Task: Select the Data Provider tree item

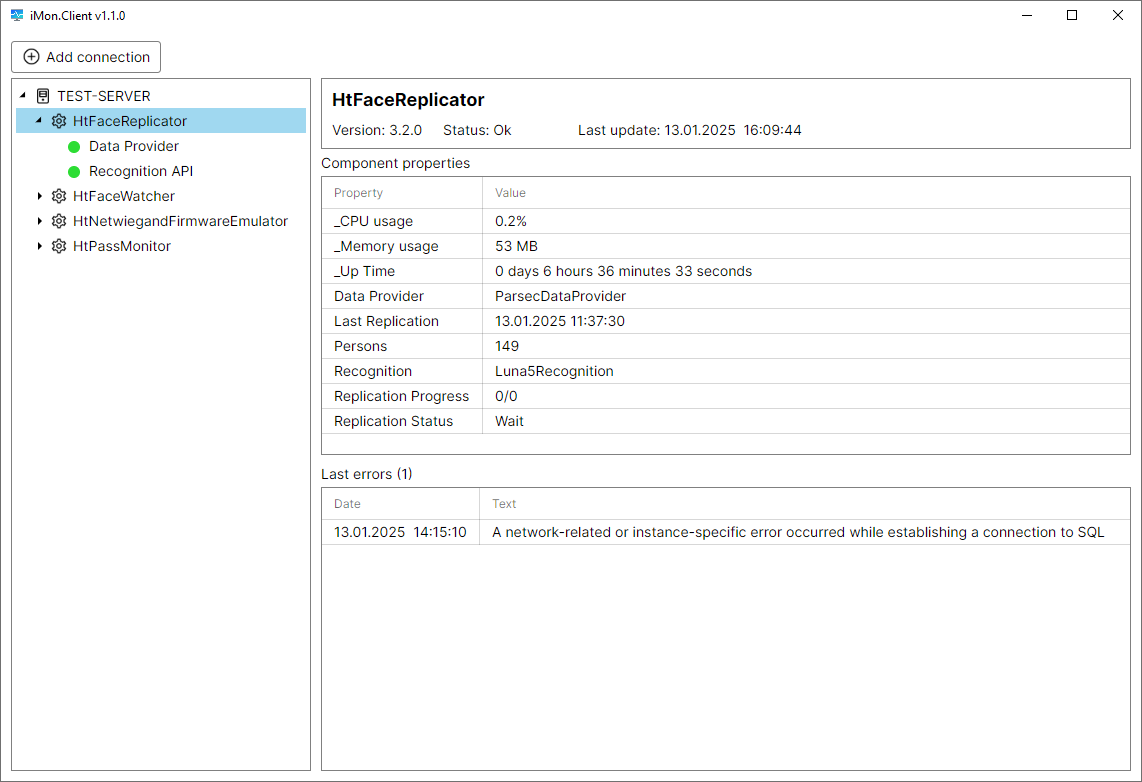Action: coord(133,146)
